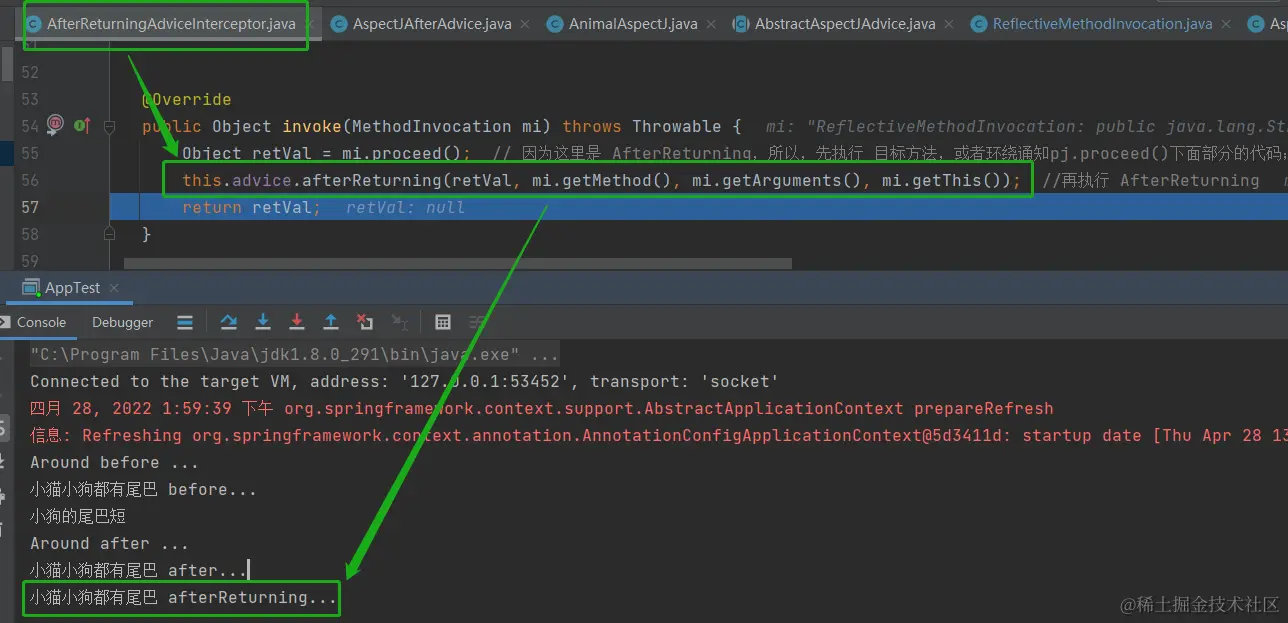Click the Step Over debugger icon

tap(229, 322)
